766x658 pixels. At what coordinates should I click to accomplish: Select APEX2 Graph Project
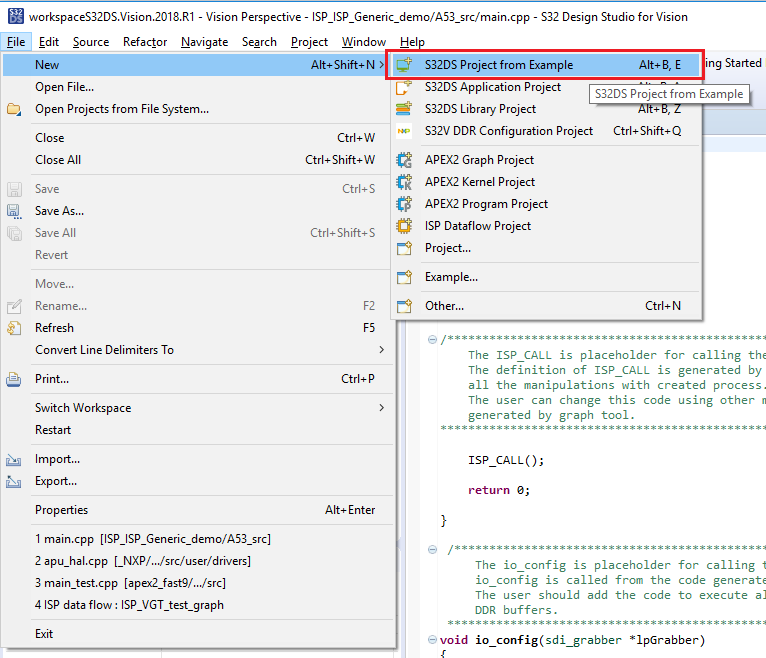point(546,160)
